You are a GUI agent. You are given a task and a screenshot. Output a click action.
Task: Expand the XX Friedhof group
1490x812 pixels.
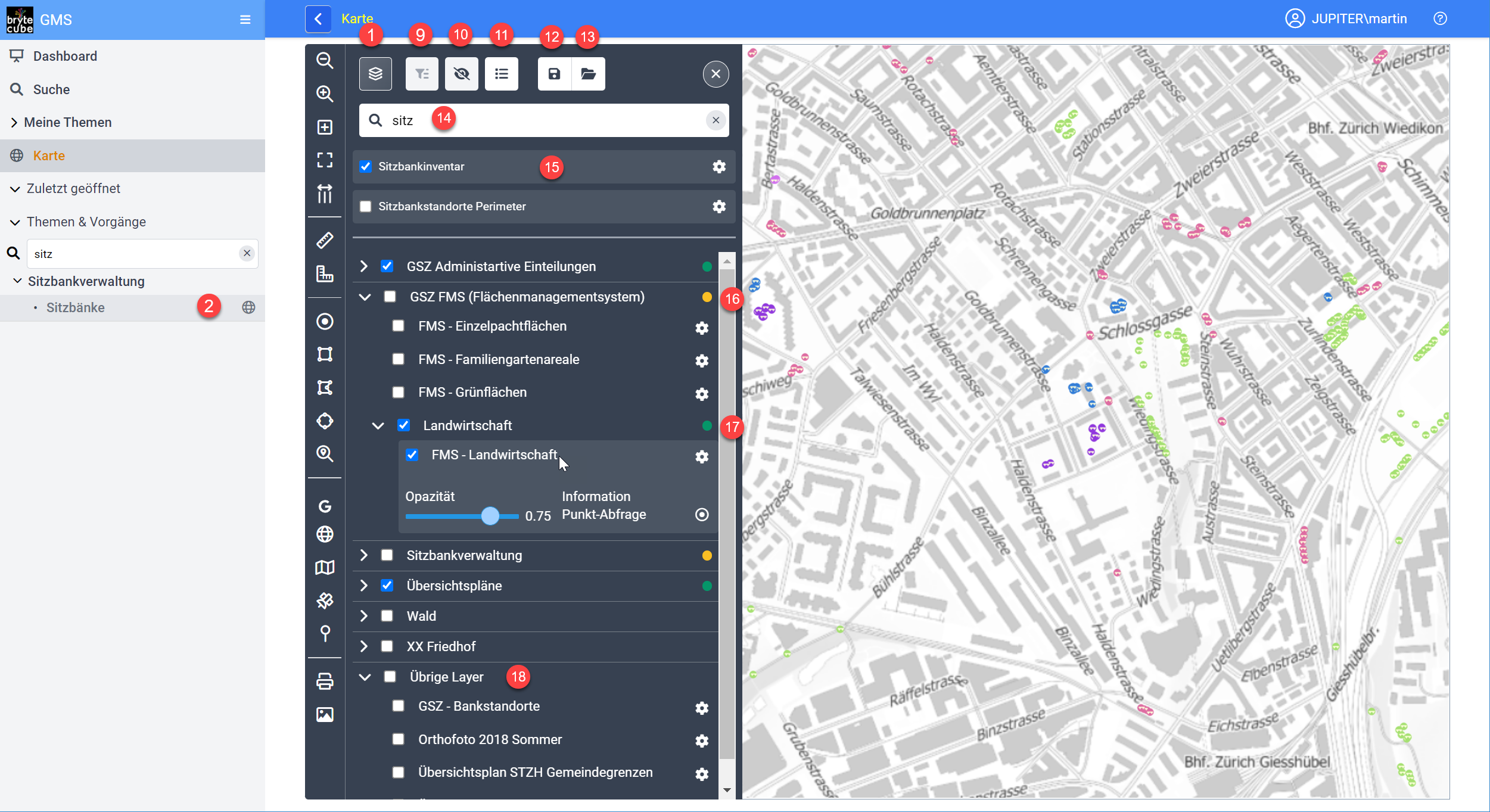364,646
